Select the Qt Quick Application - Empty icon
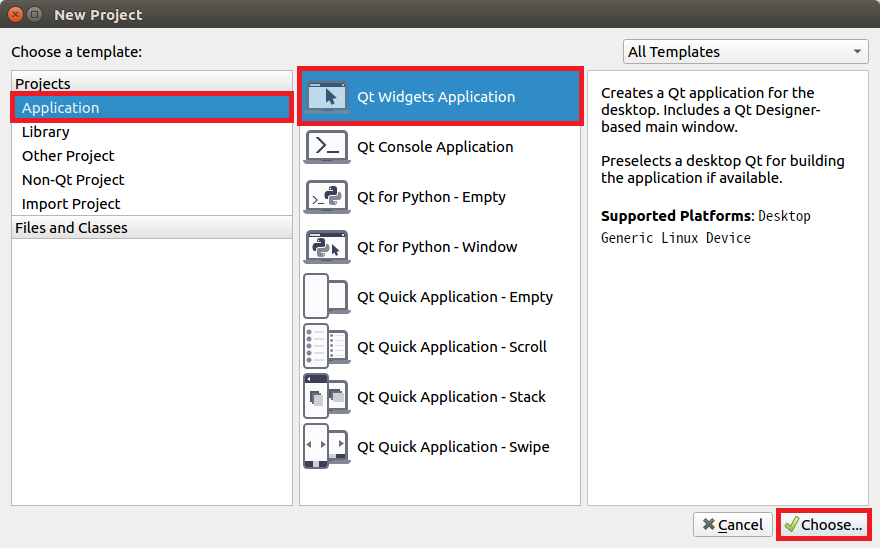Image resolution: width=880 pixels, height=548 pixels. [327, 296]
